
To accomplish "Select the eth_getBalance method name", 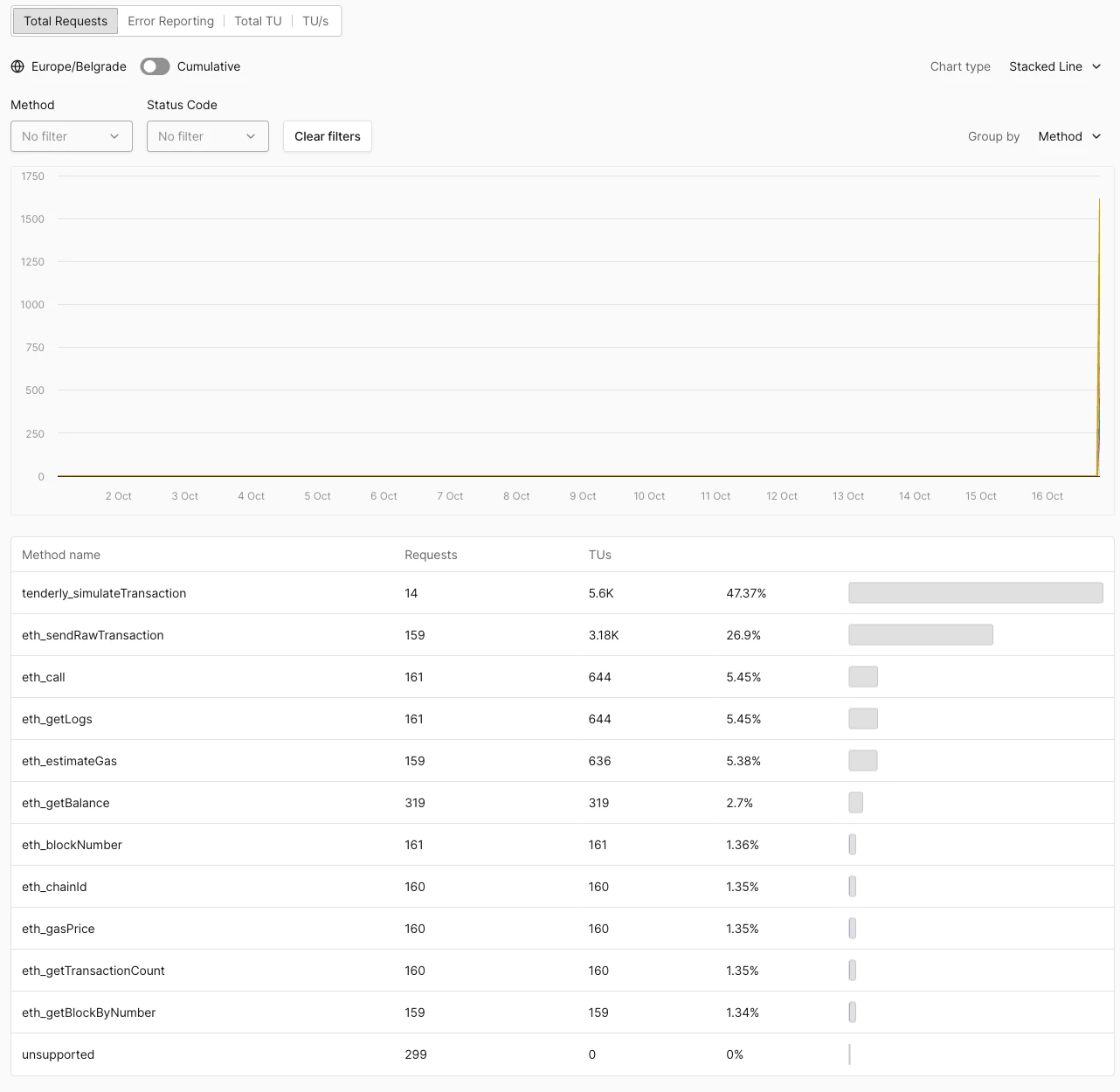I will (66, 803).
